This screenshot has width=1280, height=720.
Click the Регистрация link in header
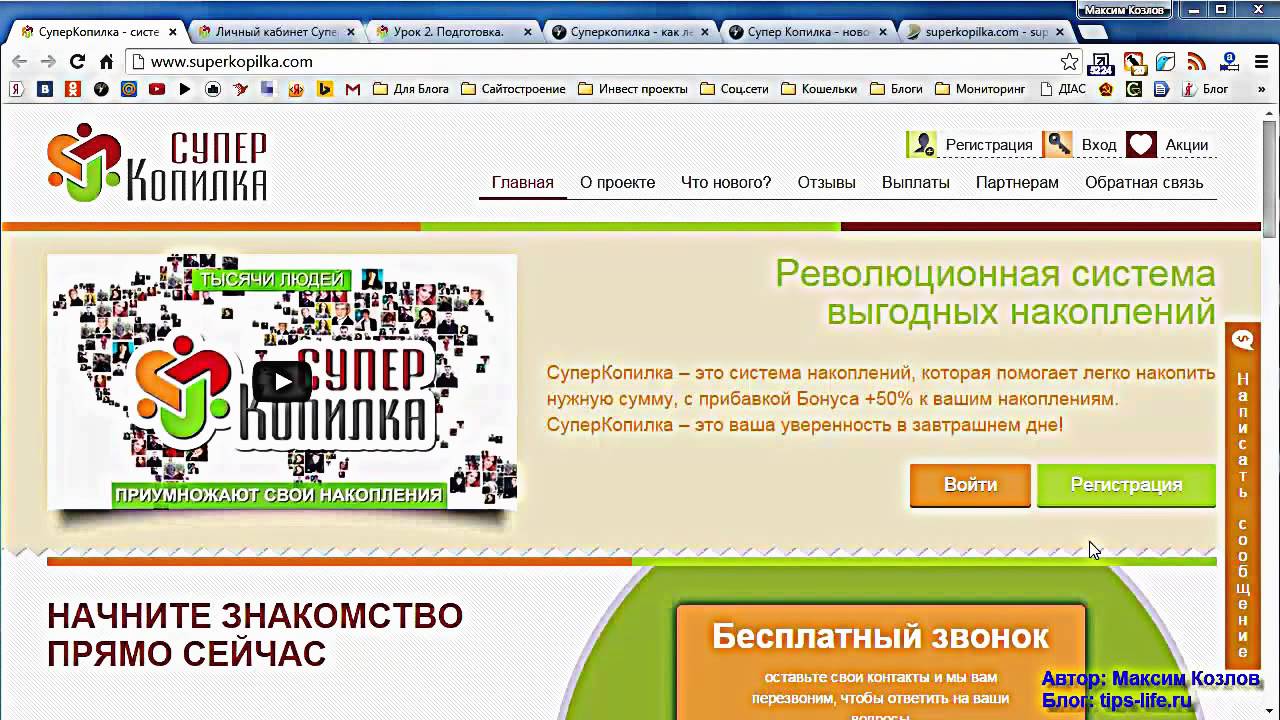pos(989,145)
